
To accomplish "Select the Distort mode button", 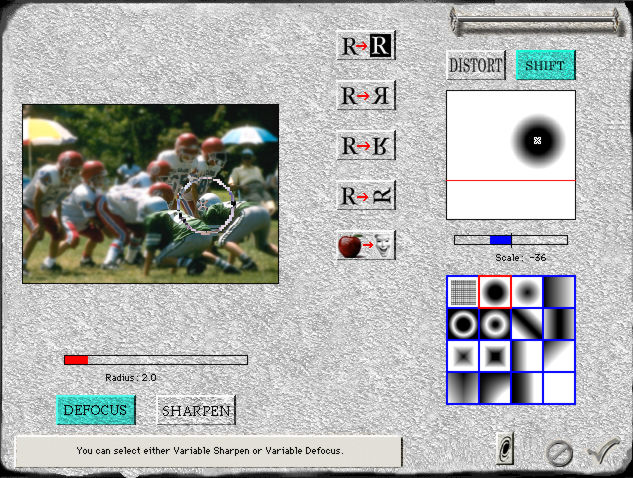I will 476,66.
